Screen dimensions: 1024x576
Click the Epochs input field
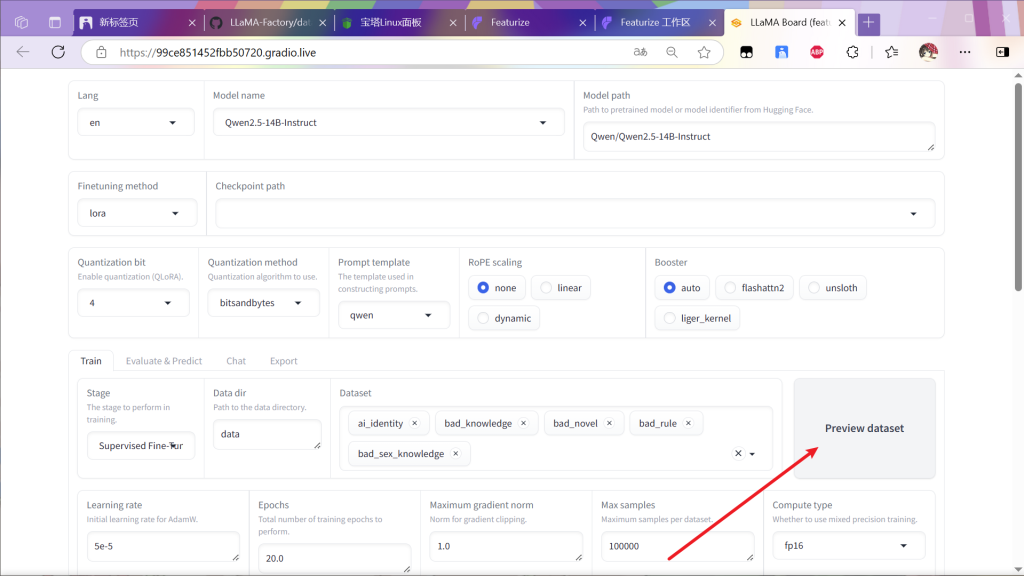coord(334,558)
